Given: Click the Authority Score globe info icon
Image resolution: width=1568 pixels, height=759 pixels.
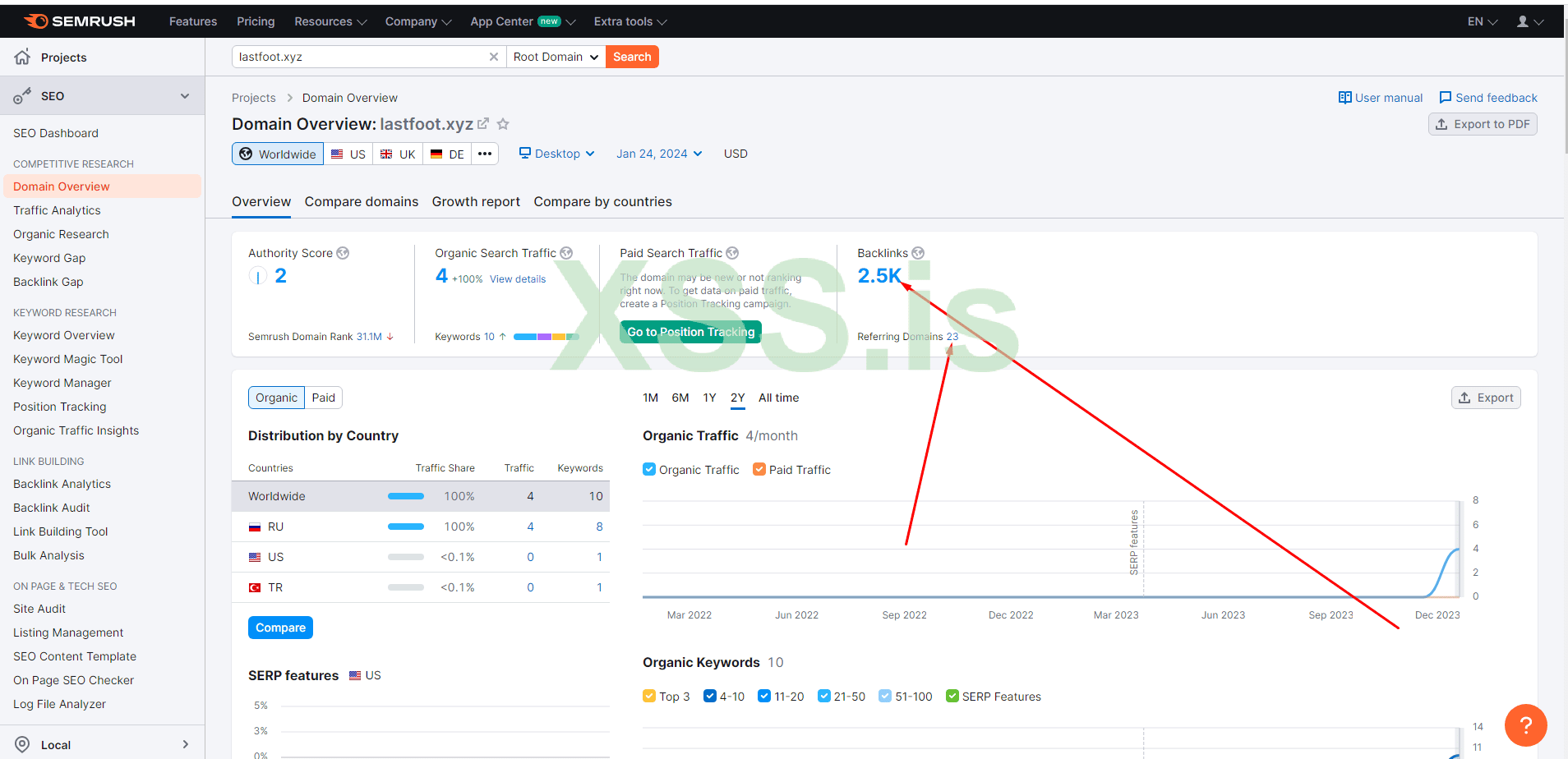Looking at the screenshot, I should (x=343, y=253).
